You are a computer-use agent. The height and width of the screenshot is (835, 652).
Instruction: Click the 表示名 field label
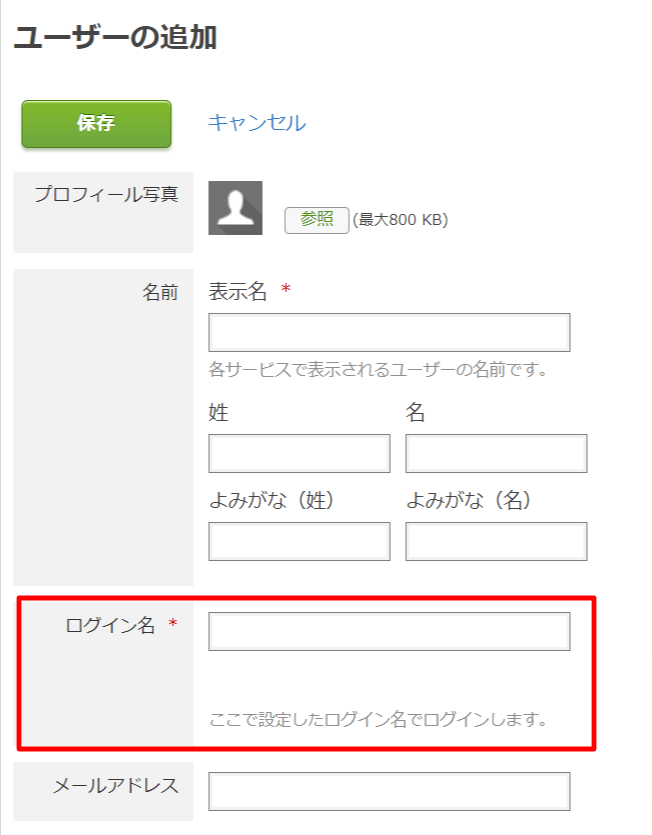238,291
